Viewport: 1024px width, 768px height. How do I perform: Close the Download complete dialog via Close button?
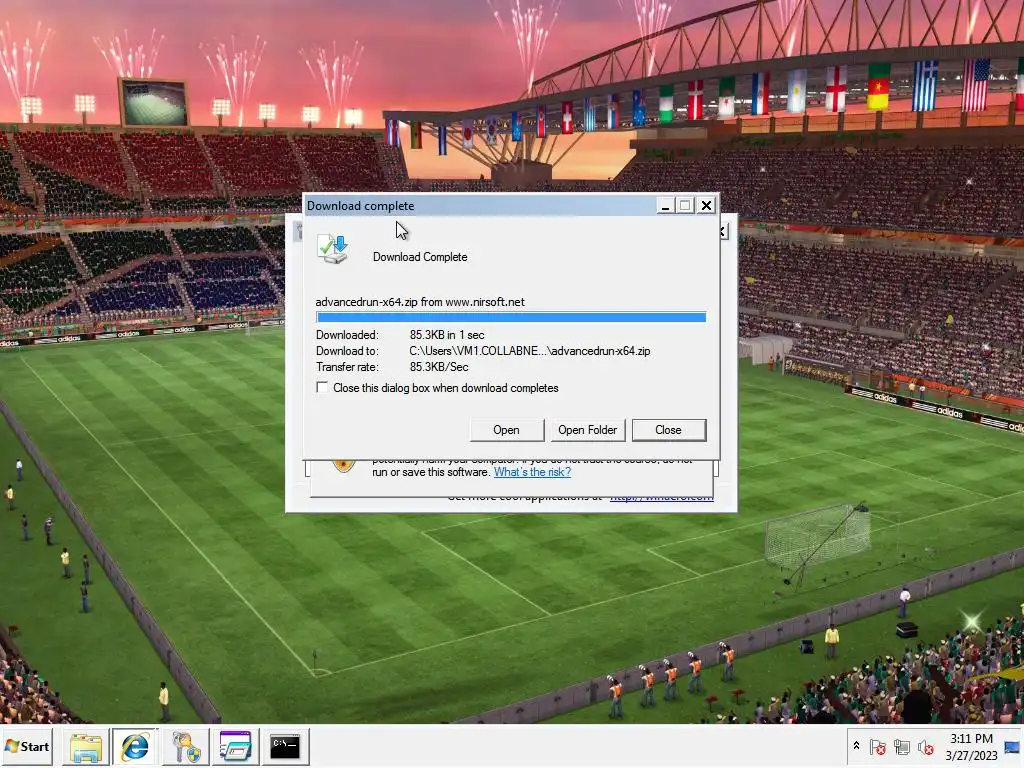[669, 430]
